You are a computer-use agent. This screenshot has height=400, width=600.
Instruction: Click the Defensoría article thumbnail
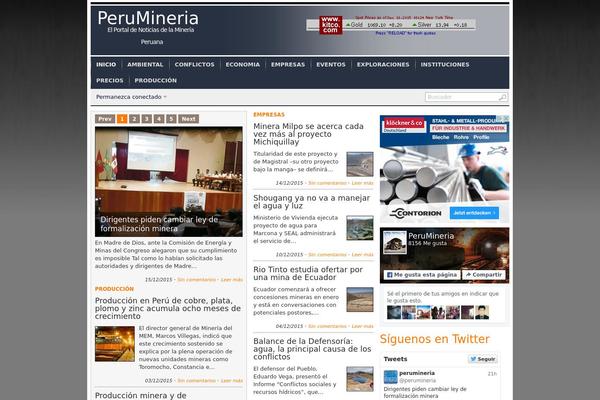coord(360,379)
